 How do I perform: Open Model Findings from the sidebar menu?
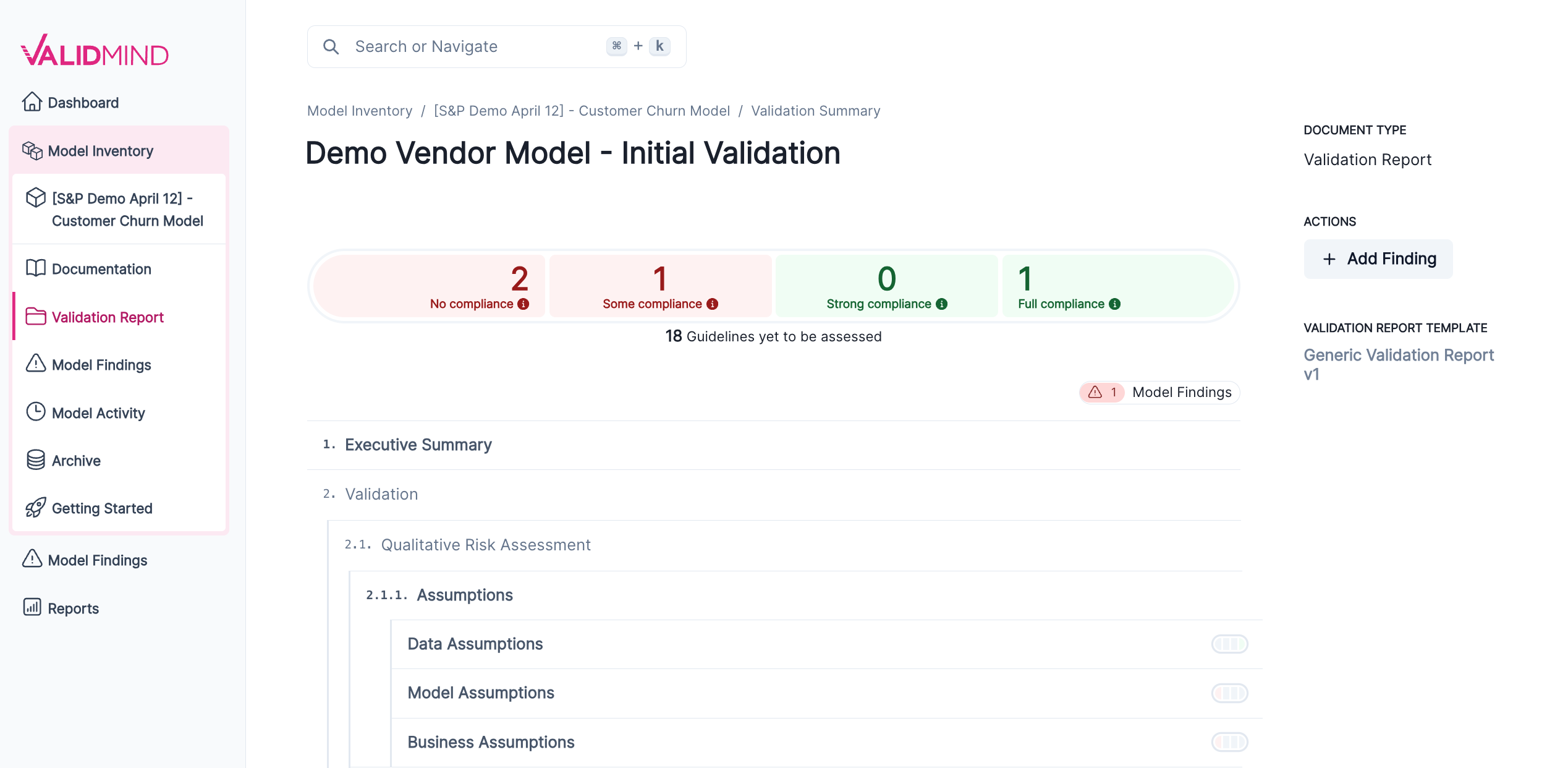(101, 364)
